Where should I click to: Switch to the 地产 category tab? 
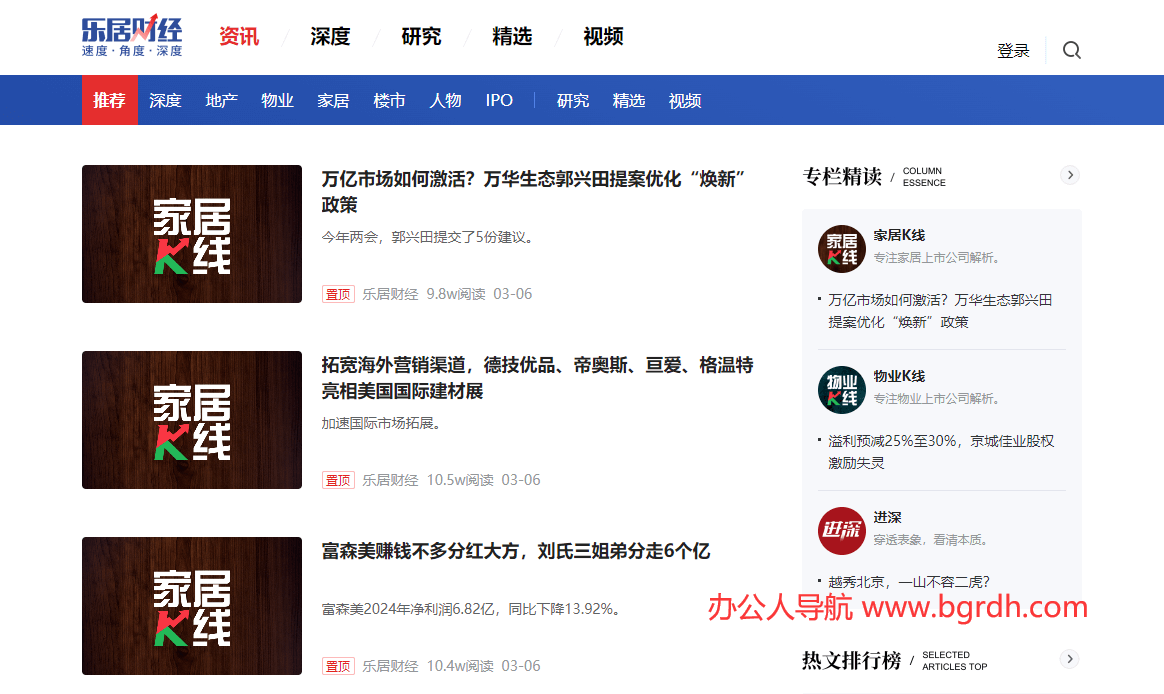221,100
